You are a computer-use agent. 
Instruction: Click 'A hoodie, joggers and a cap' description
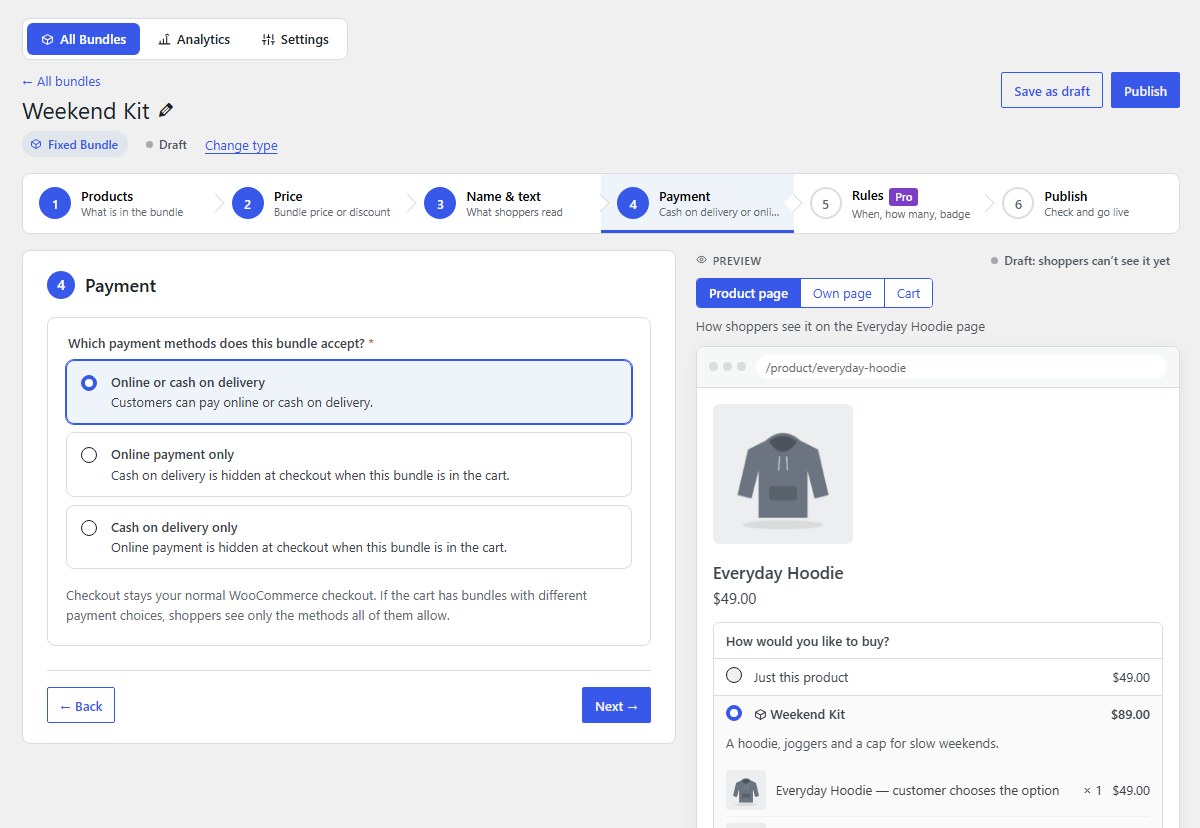(x=862, y=743)
